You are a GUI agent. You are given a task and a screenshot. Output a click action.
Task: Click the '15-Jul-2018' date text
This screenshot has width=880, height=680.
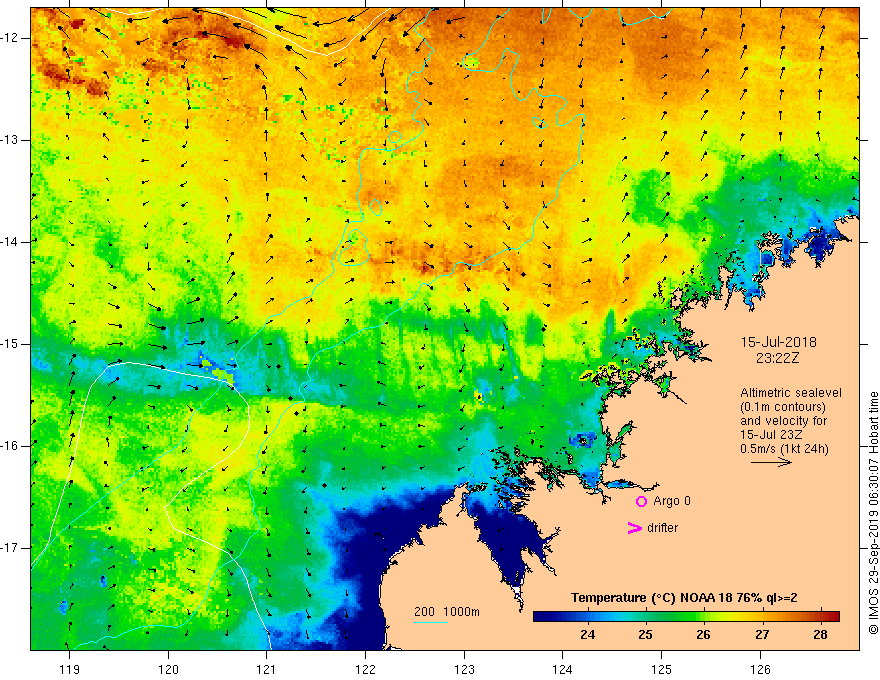pyautogui.click(x=778, y=342)
